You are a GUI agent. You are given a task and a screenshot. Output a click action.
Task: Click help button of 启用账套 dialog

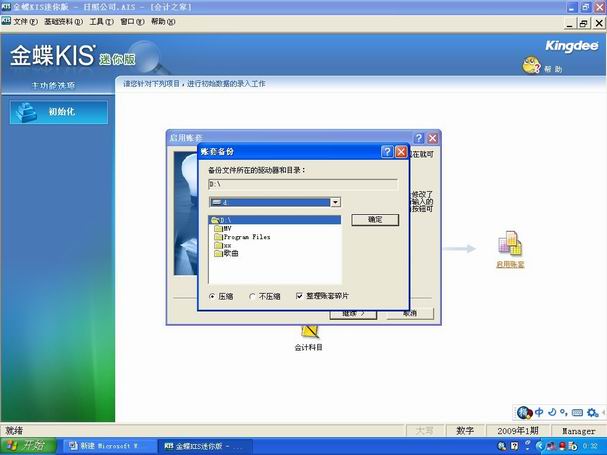[419, 138]
